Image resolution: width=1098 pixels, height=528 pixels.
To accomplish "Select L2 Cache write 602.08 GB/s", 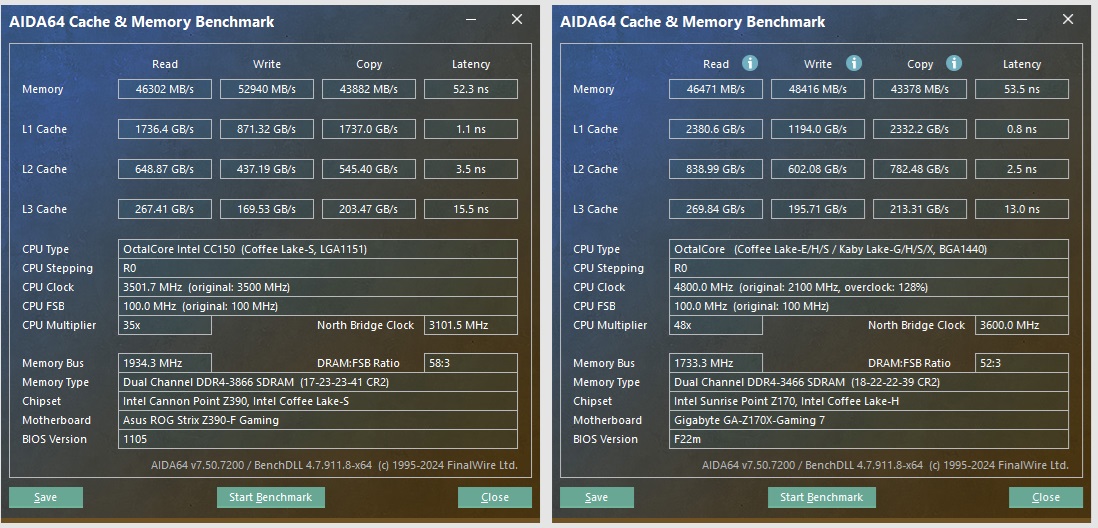I will [818, 169].
